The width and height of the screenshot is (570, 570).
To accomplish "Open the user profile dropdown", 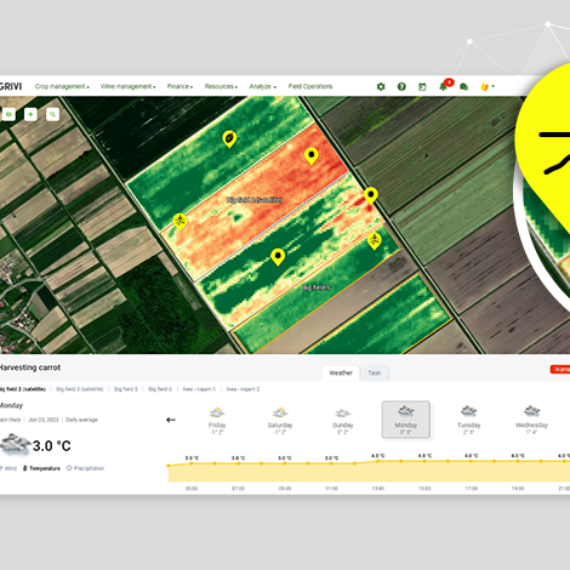I will pyautogui.click(x=487, y=87).
